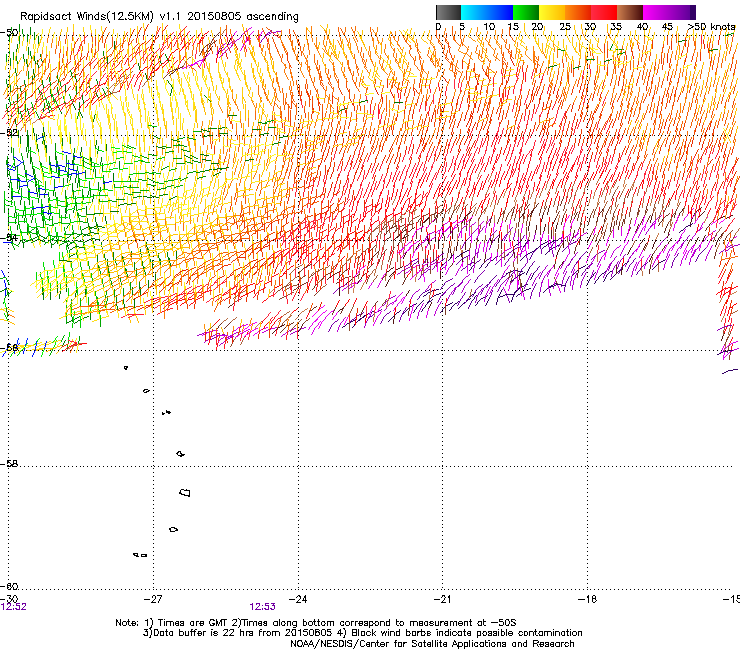Click the note line starting 'Note: 1) Times are GMT'
740x650 pixels.
[316, 623]
